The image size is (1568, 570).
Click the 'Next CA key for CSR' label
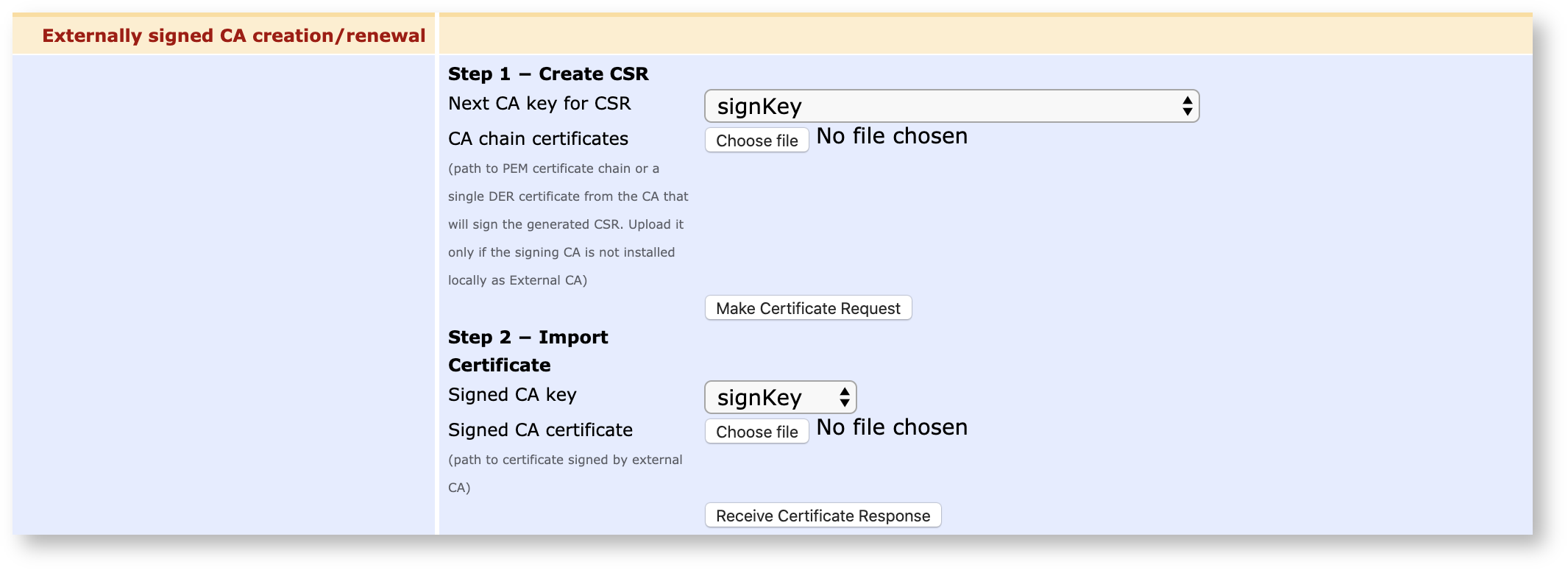click(539, 104)
